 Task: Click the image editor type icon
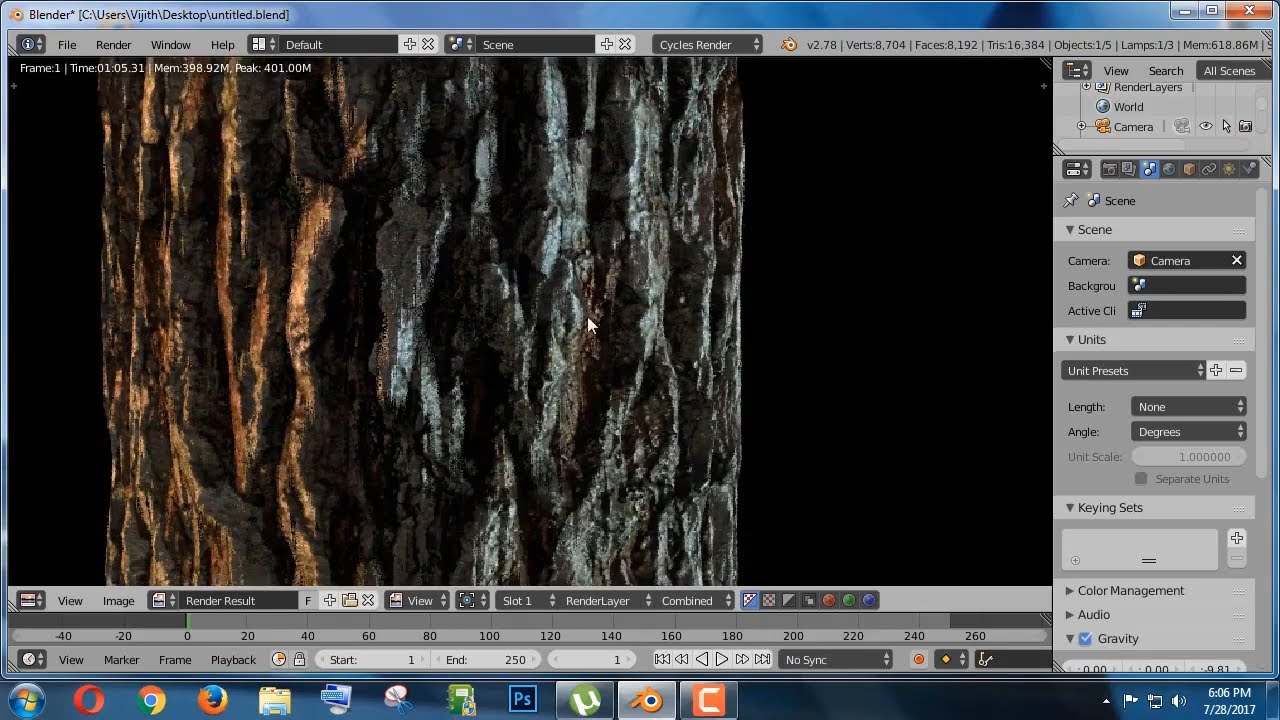(32, 600)
